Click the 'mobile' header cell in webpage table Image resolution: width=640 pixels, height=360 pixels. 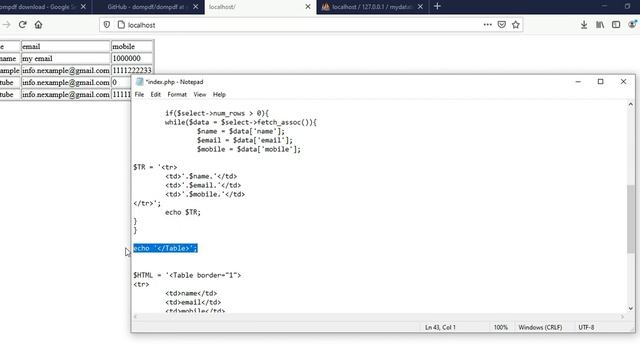132,47
